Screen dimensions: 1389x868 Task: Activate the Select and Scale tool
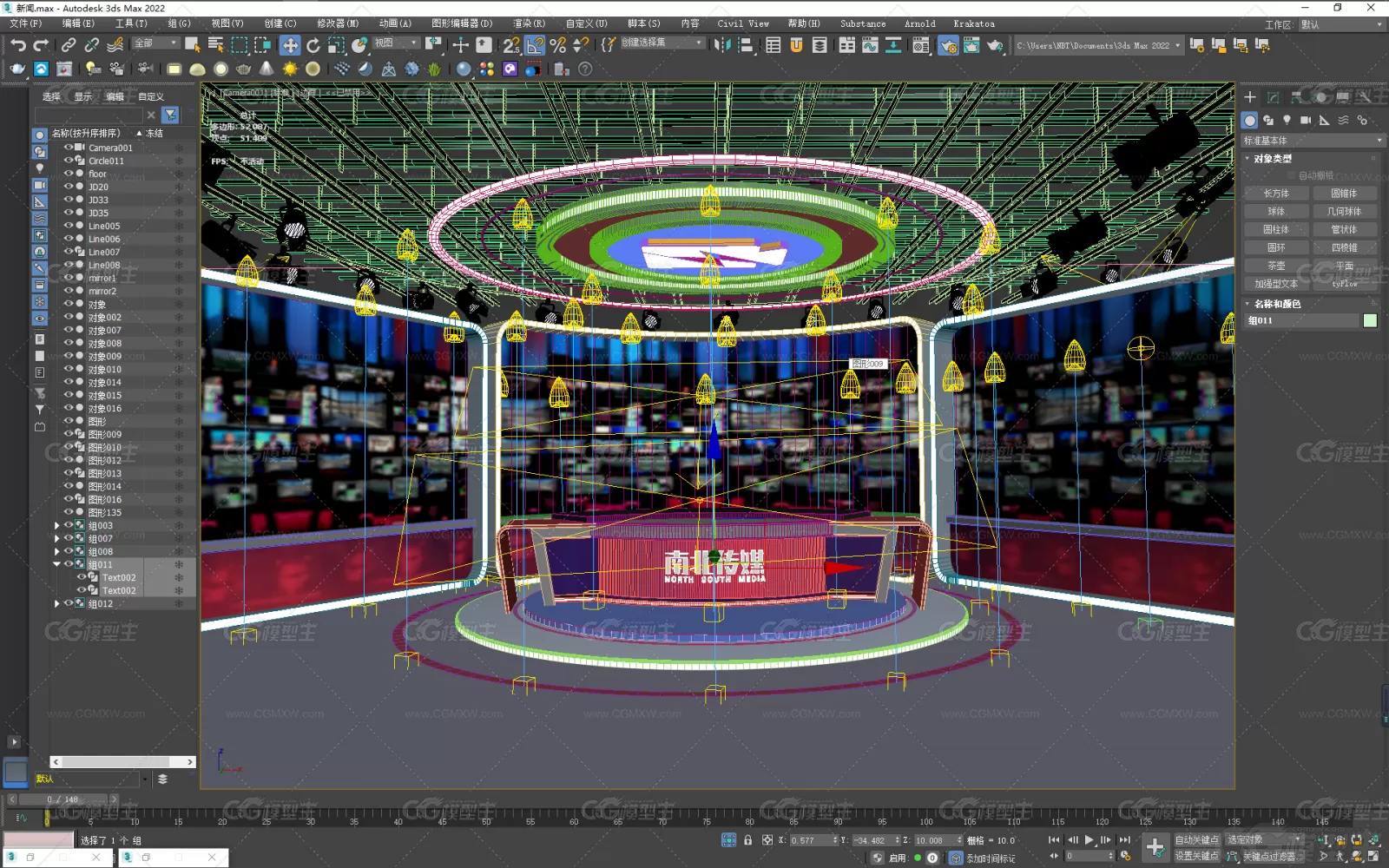(x=336, y=45)
